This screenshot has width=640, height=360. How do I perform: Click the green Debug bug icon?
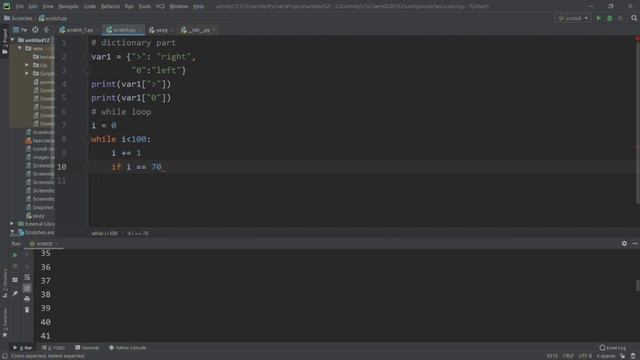[610, 18]
